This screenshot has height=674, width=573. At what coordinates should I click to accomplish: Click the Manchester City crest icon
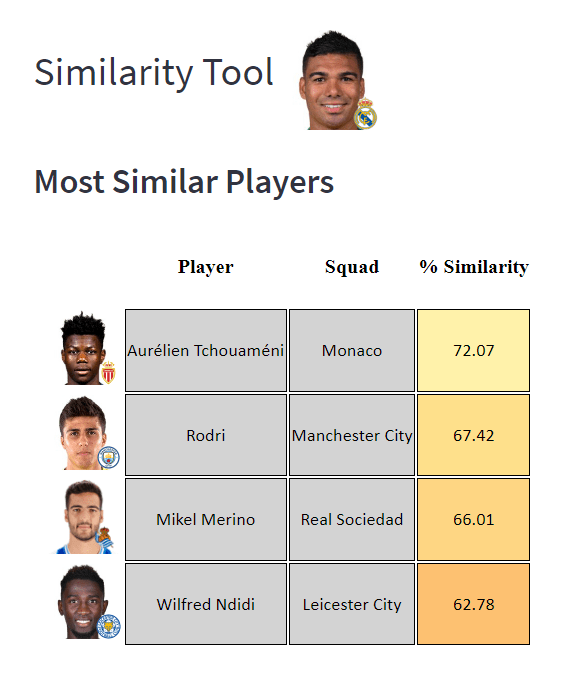[x=108, y=457]
